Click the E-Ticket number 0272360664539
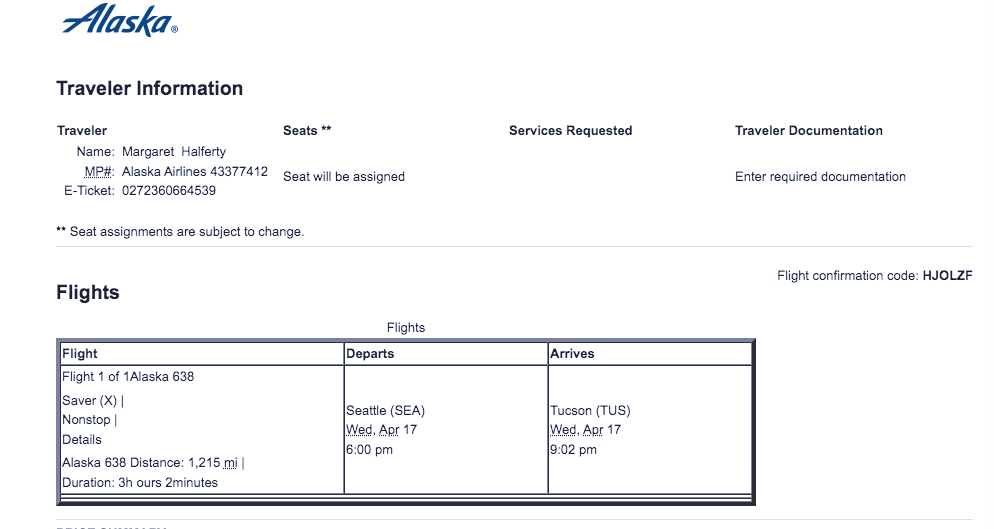The width and height of the screenshot is (994, 529). [x=169, y=191]
